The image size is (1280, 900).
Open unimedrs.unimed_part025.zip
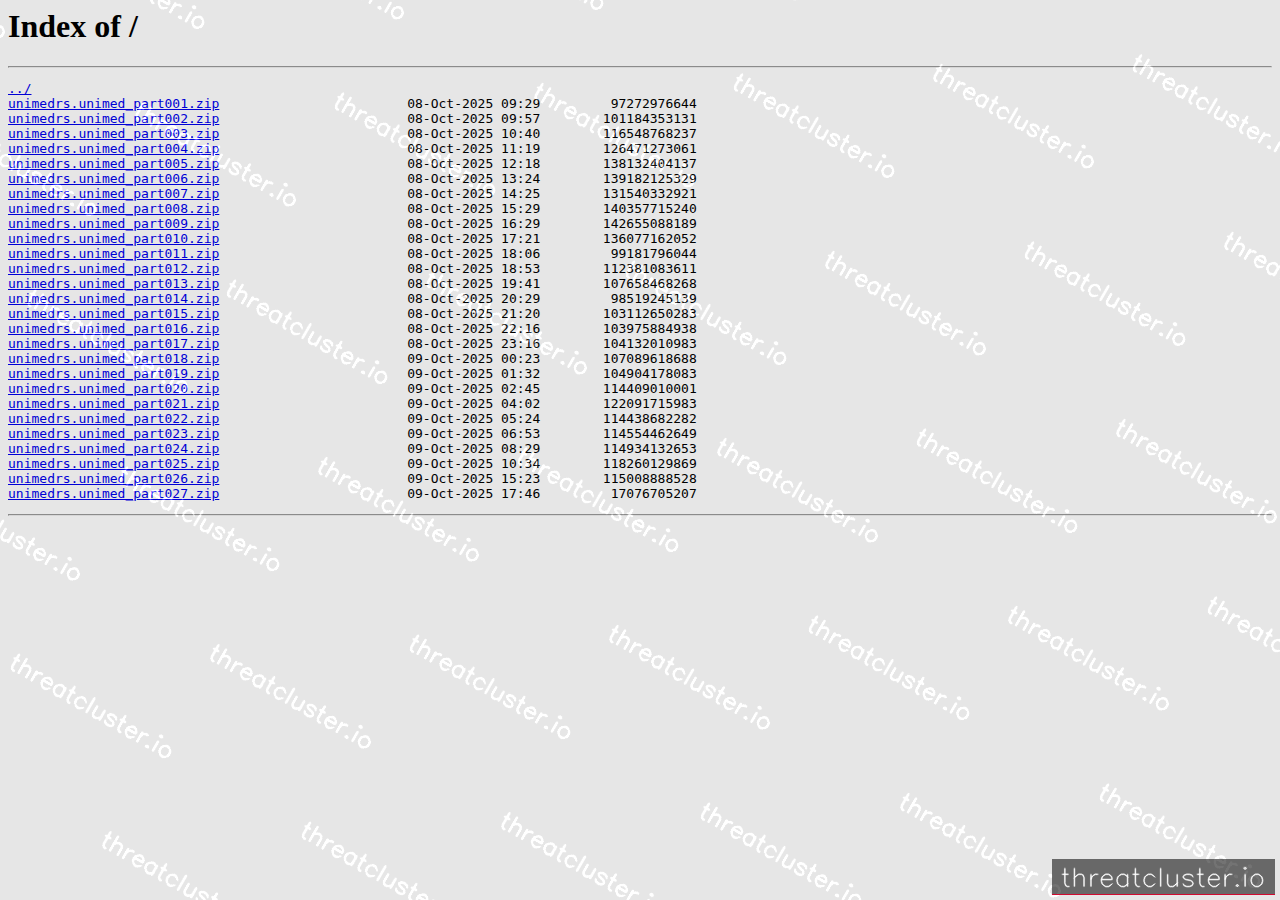114,464
